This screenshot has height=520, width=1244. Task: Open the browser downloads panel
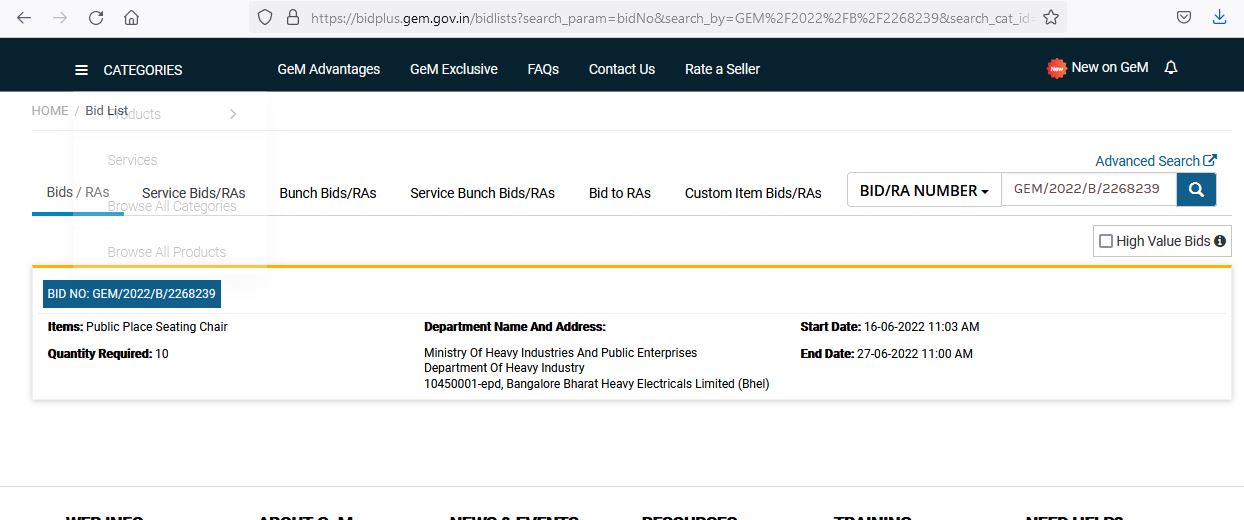click(x=1219, y=17)
